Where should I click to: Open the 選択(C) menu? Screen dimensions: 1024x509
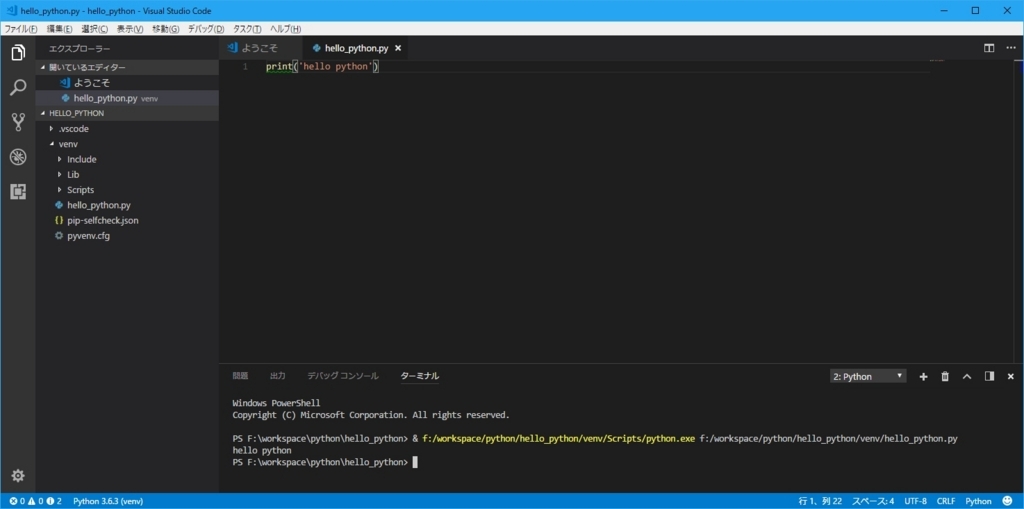click(x=95, y=29)
